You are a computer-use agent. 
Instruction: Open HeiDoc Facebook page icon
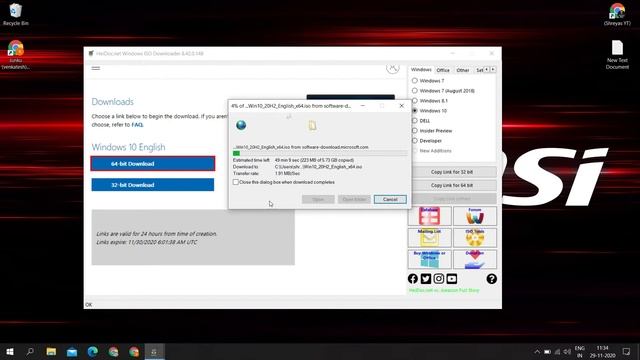pyautogui.click(x=413, y=279)
